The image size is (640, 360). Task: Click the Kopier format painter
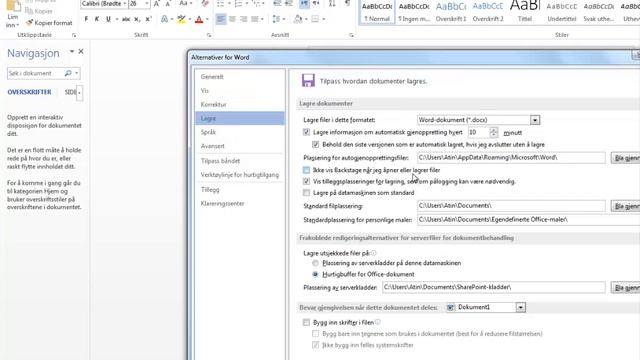(49, 23)
